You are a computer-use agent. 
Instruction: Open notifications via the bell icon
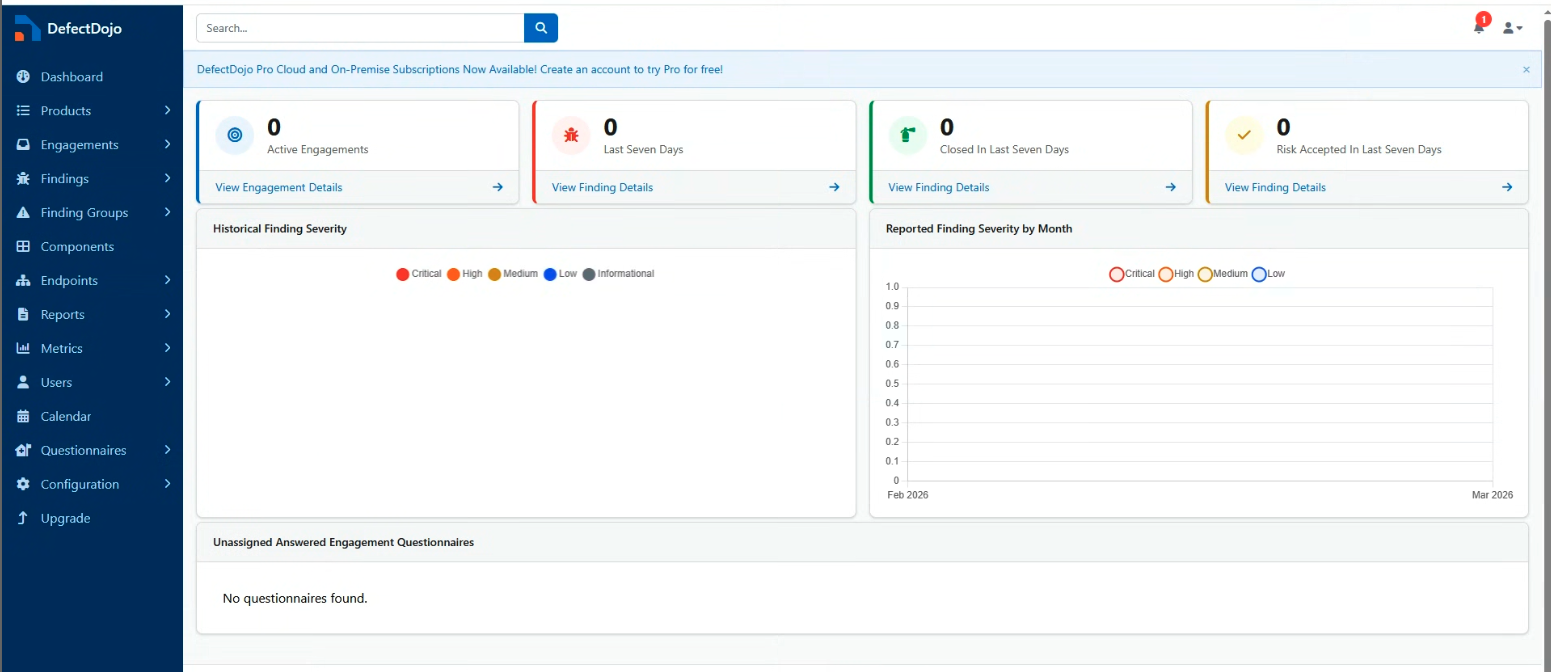(1478, 27)
